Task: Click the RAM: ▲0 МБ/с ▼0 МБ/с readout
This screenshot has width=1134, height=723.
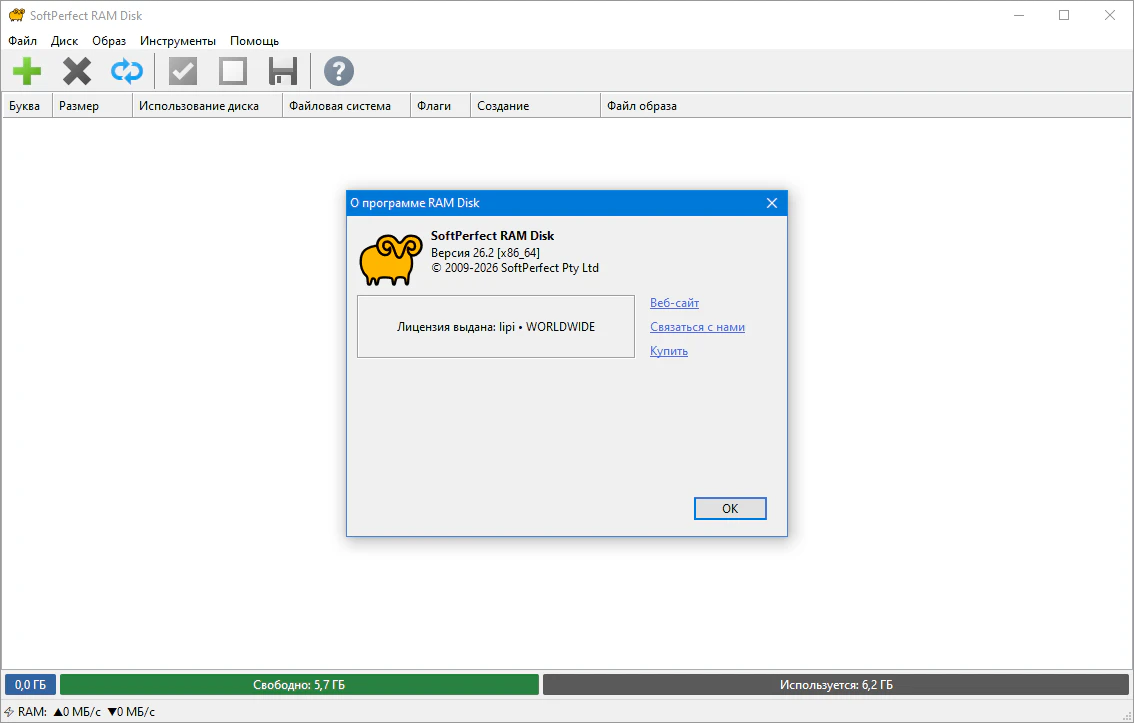Action: (x=86, y=711)
